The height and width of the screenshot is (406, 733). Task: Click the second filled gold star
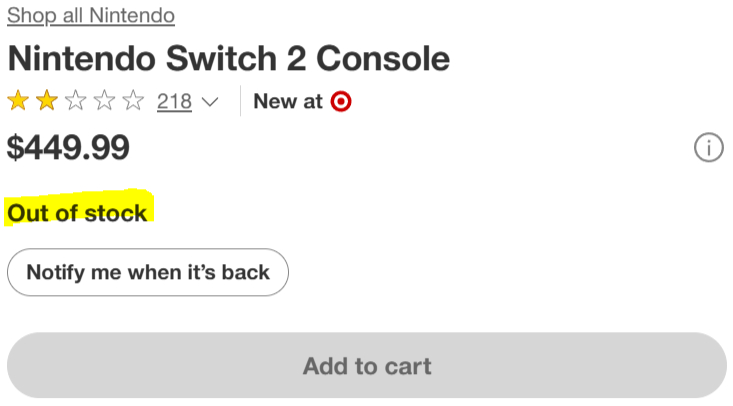[x=47, y=101]
